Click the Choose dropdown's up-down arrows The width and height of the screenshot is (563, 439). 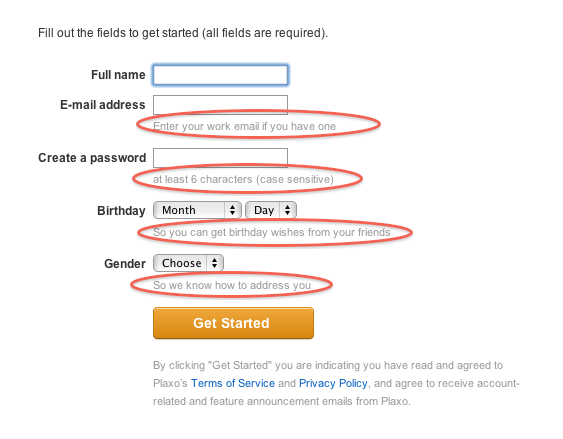point(215,263)
